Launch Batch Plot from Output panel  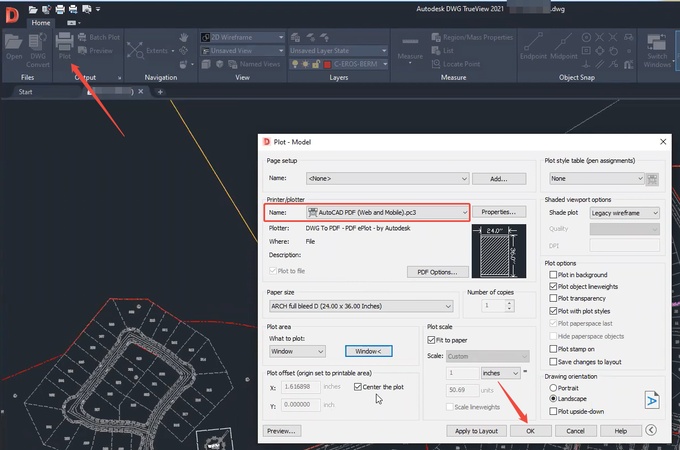(x=99, y=37)
